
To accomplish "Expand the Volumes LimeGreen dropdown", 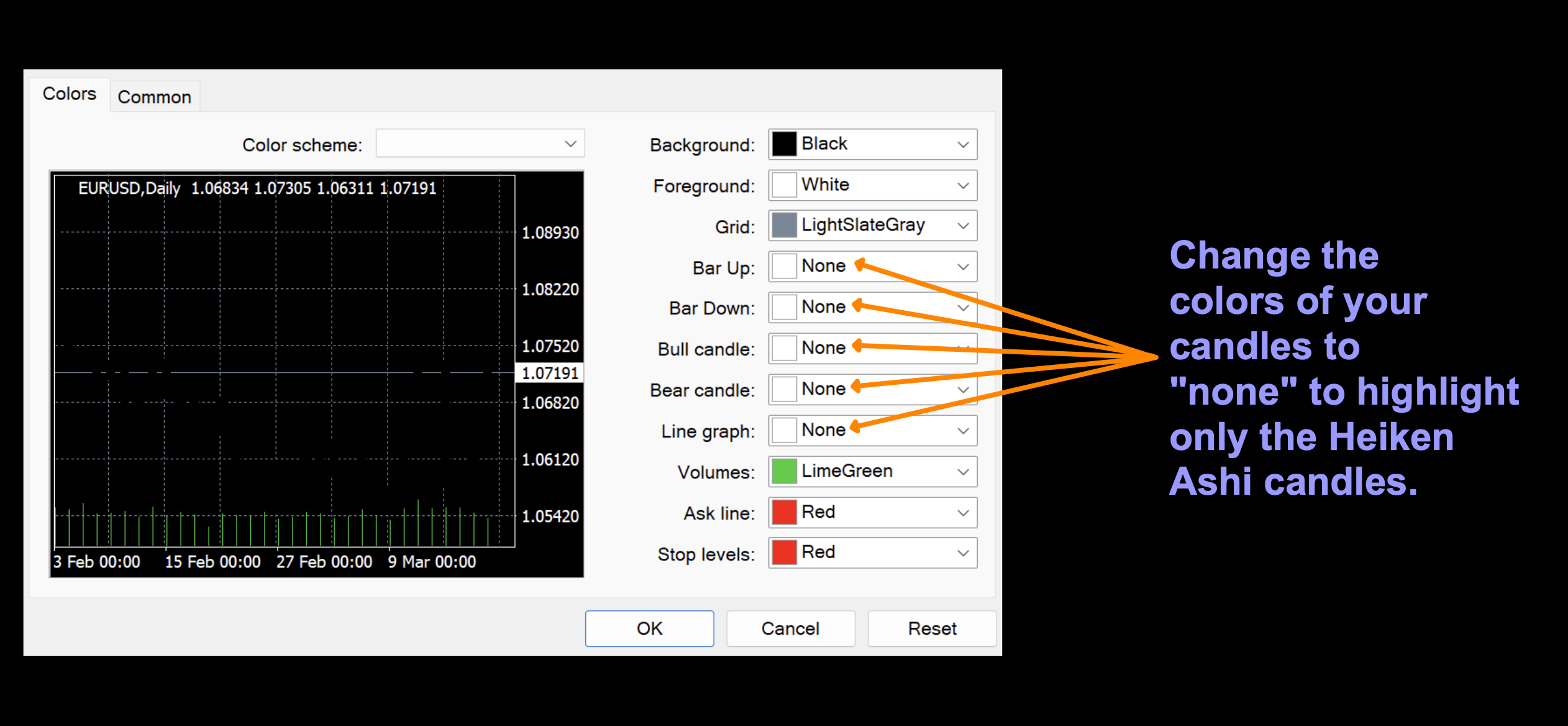I will [x=963, y=472].
